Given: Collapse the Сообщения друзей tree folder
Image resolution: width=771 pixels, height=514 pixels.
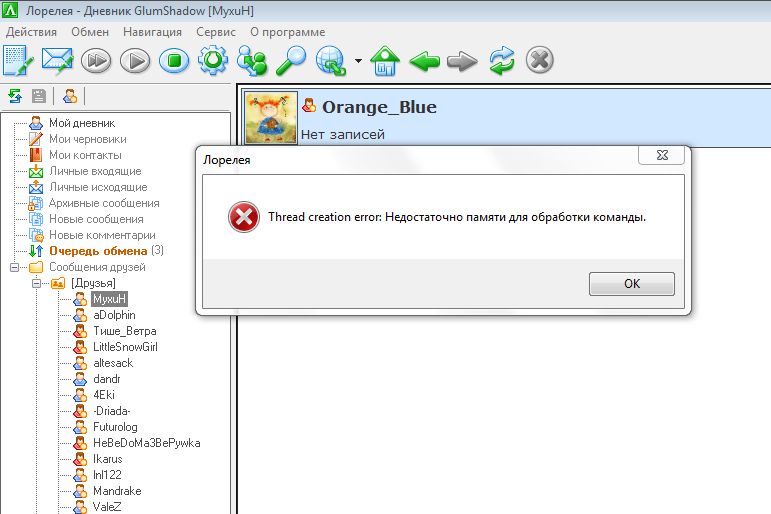Looking at the screenshot, I should pos(15,267).
